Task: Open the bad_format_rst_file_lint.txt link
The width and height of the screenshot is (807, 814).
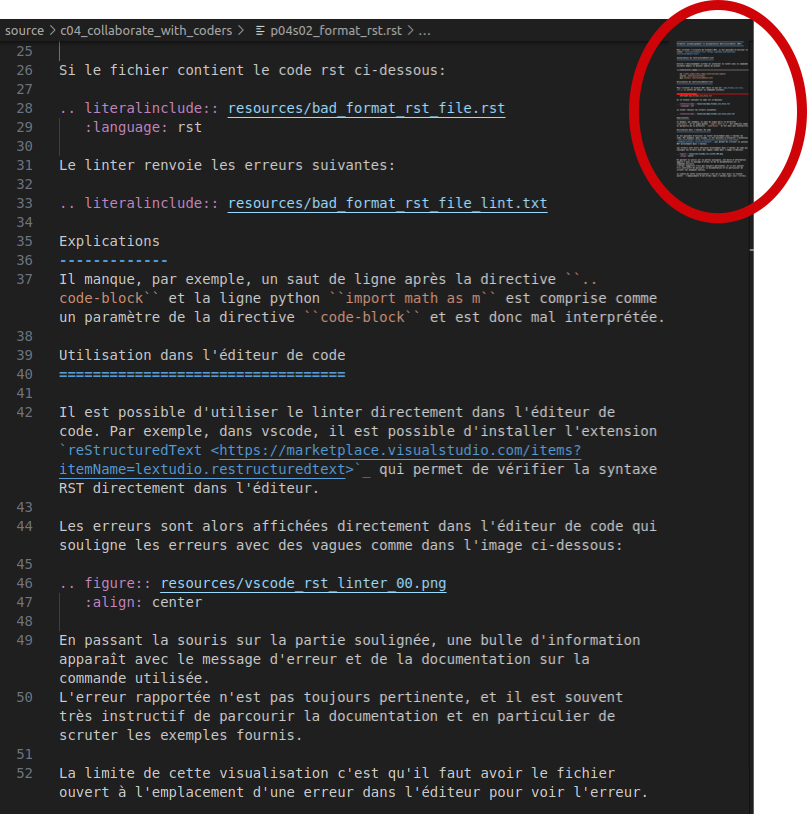Action: 387,204
